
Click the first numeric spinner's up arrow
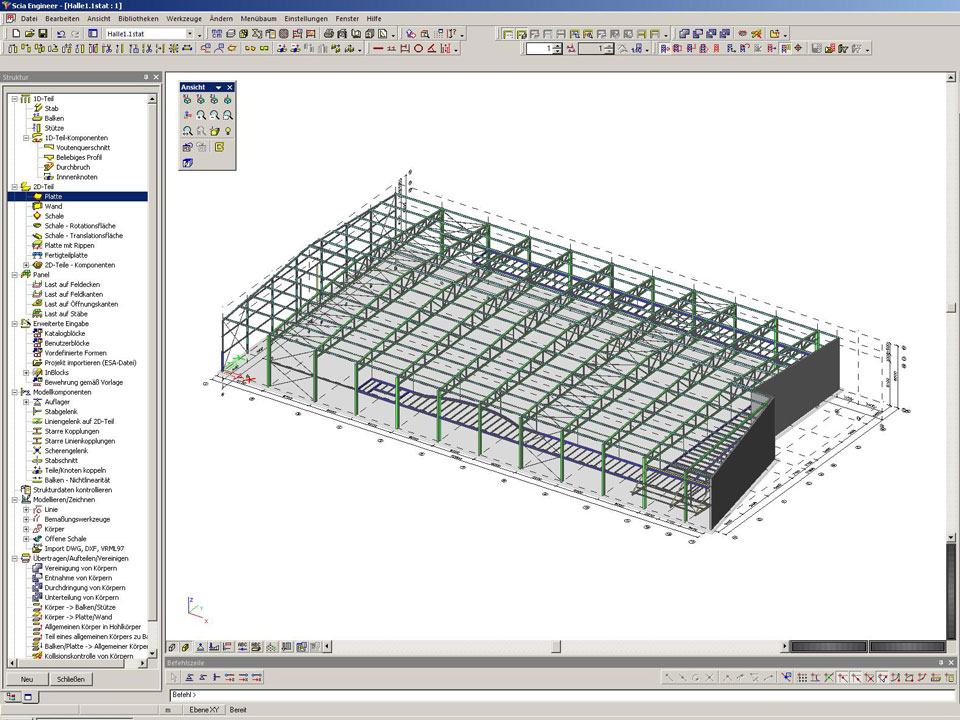click(x=559, y=45)
